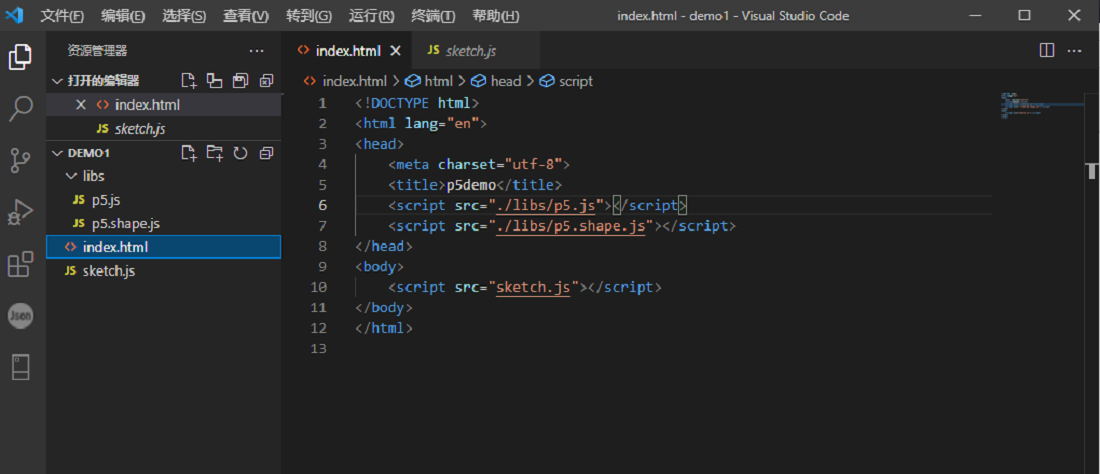
Task: Collapse all folders in DEMO1 explorer
Action: 267,153
